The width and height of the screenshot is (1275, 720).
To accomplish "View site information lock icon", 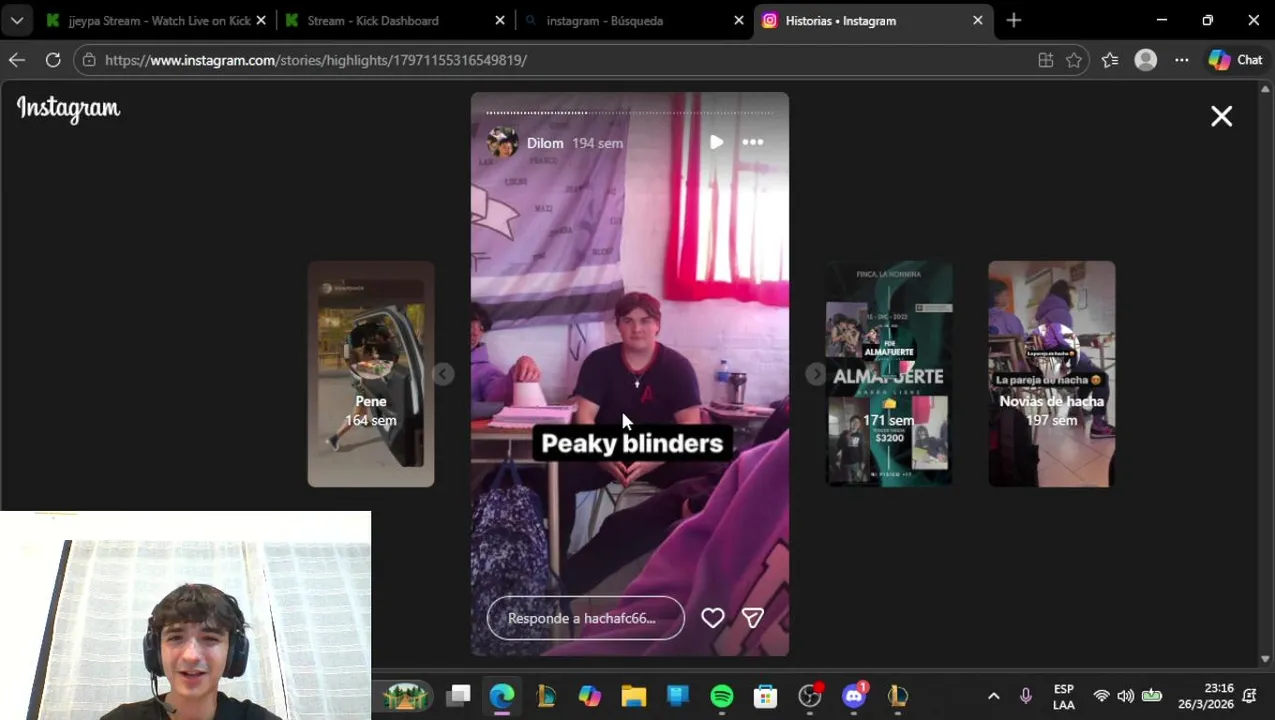I will pos(89,60).
